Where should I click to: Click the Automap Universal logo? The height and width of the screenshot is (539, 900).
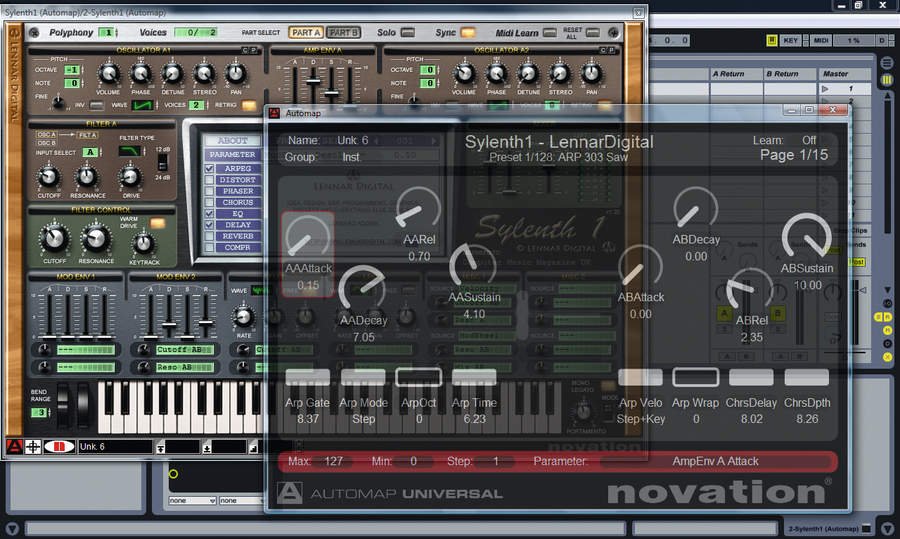(x=390, y=493)
